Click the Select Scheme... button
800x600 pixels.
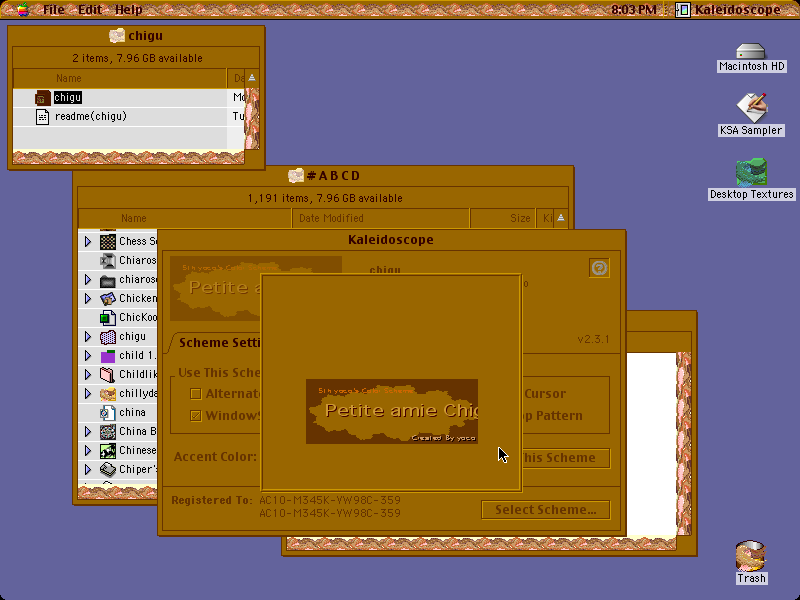click(545, 510)
